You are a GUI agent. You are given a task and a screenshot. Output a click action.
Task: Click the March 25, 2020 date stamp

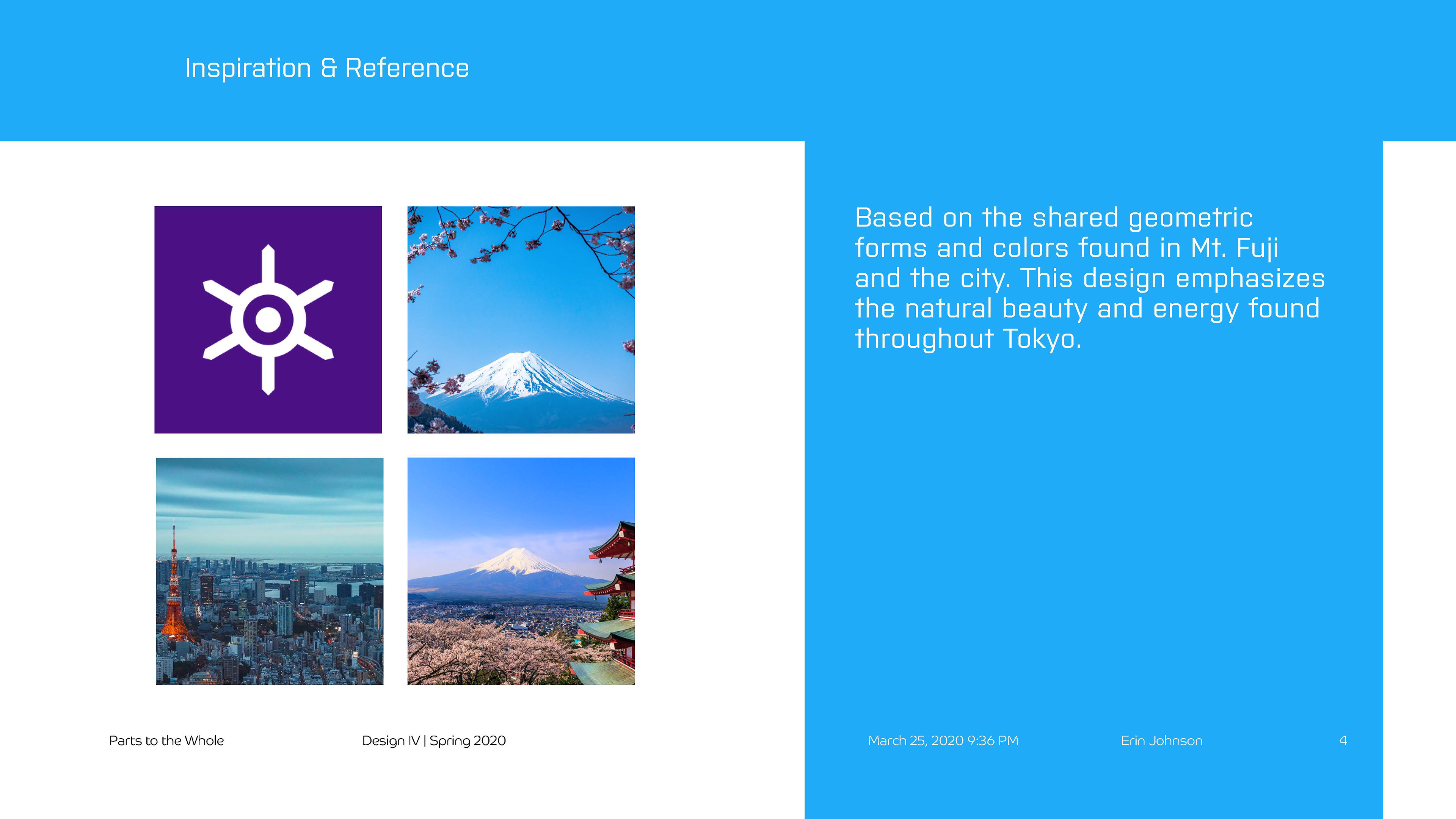click(943, 741)
